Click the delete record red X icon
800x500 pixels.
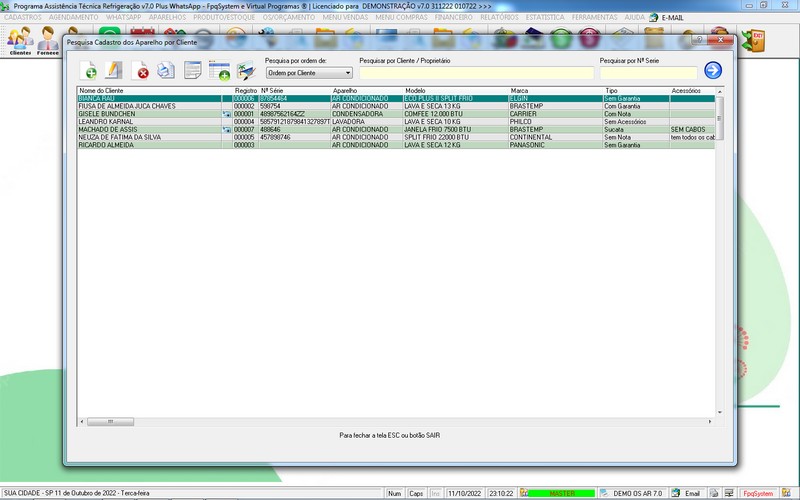[x=142, y=70]
